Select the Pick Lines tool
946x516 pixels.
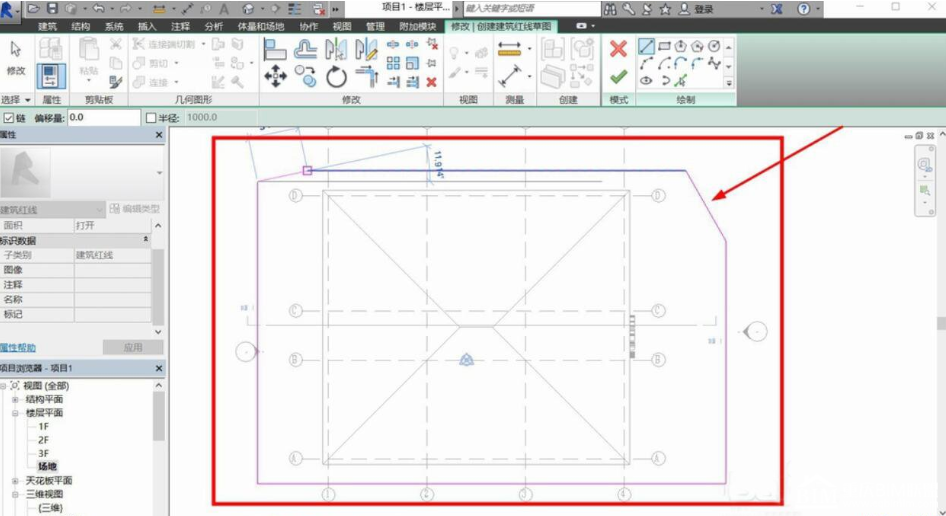(681, 80)
